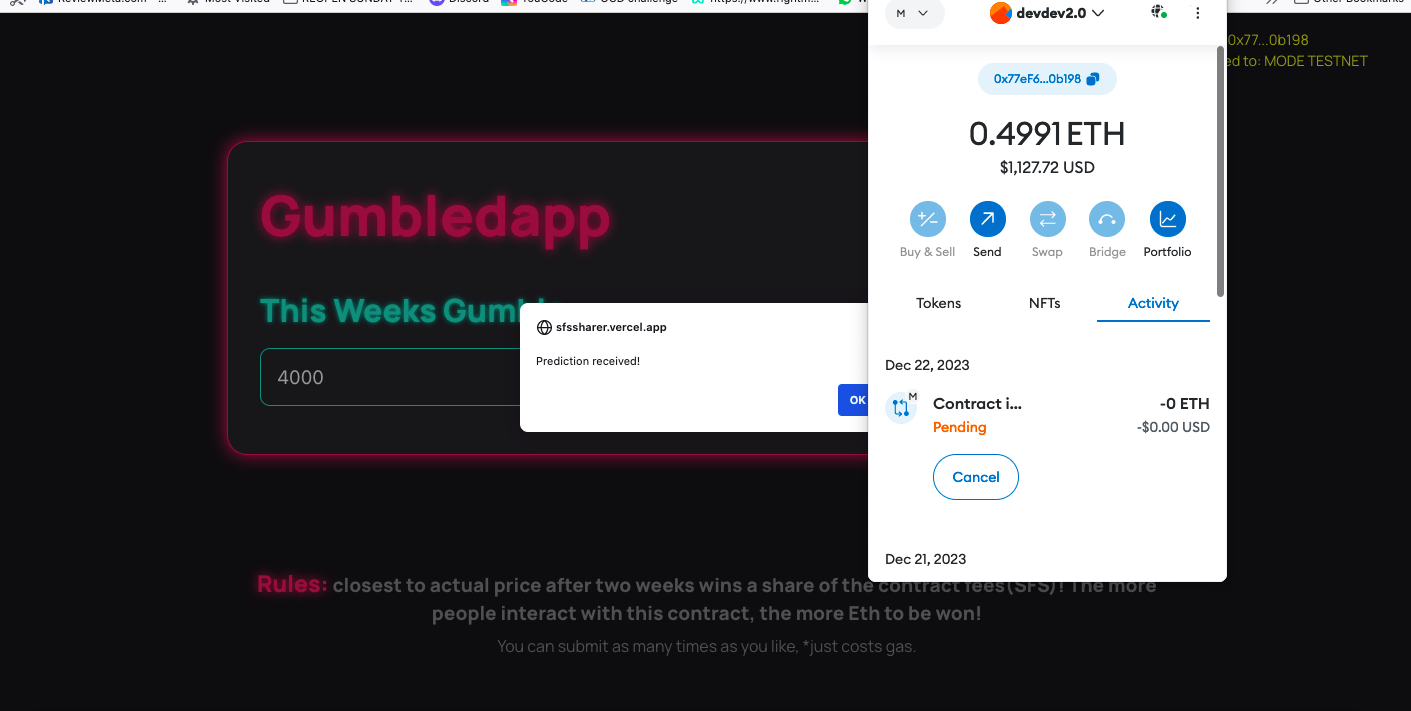The height and width of the screenshot is (711, 1411).
Task: Open the three-dot options menu
Action: click(x=1198, y=13)
